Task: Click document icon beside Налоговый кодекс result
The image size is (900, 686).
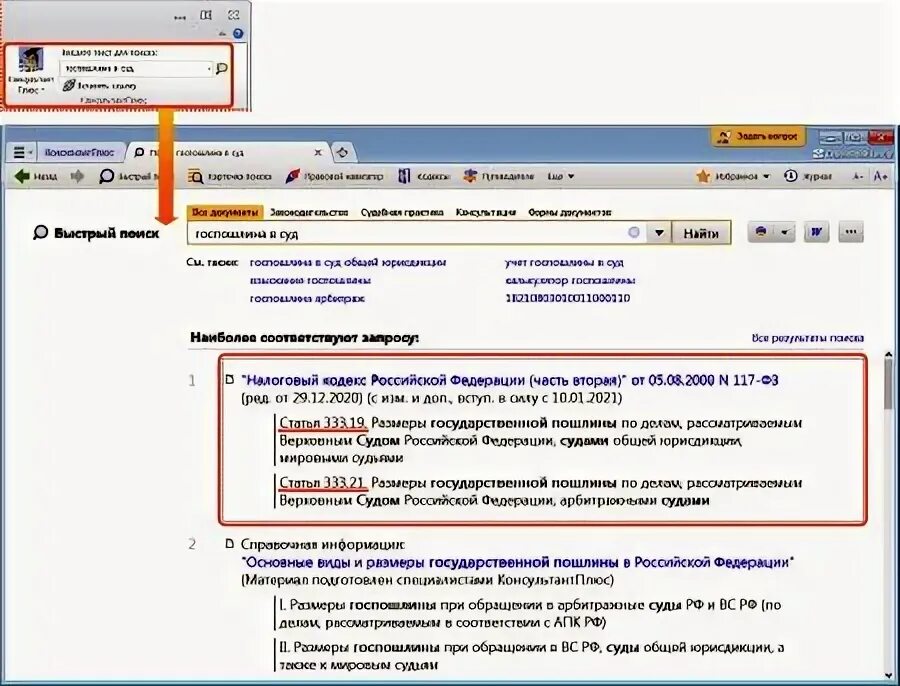Action: tap(230, 380)
